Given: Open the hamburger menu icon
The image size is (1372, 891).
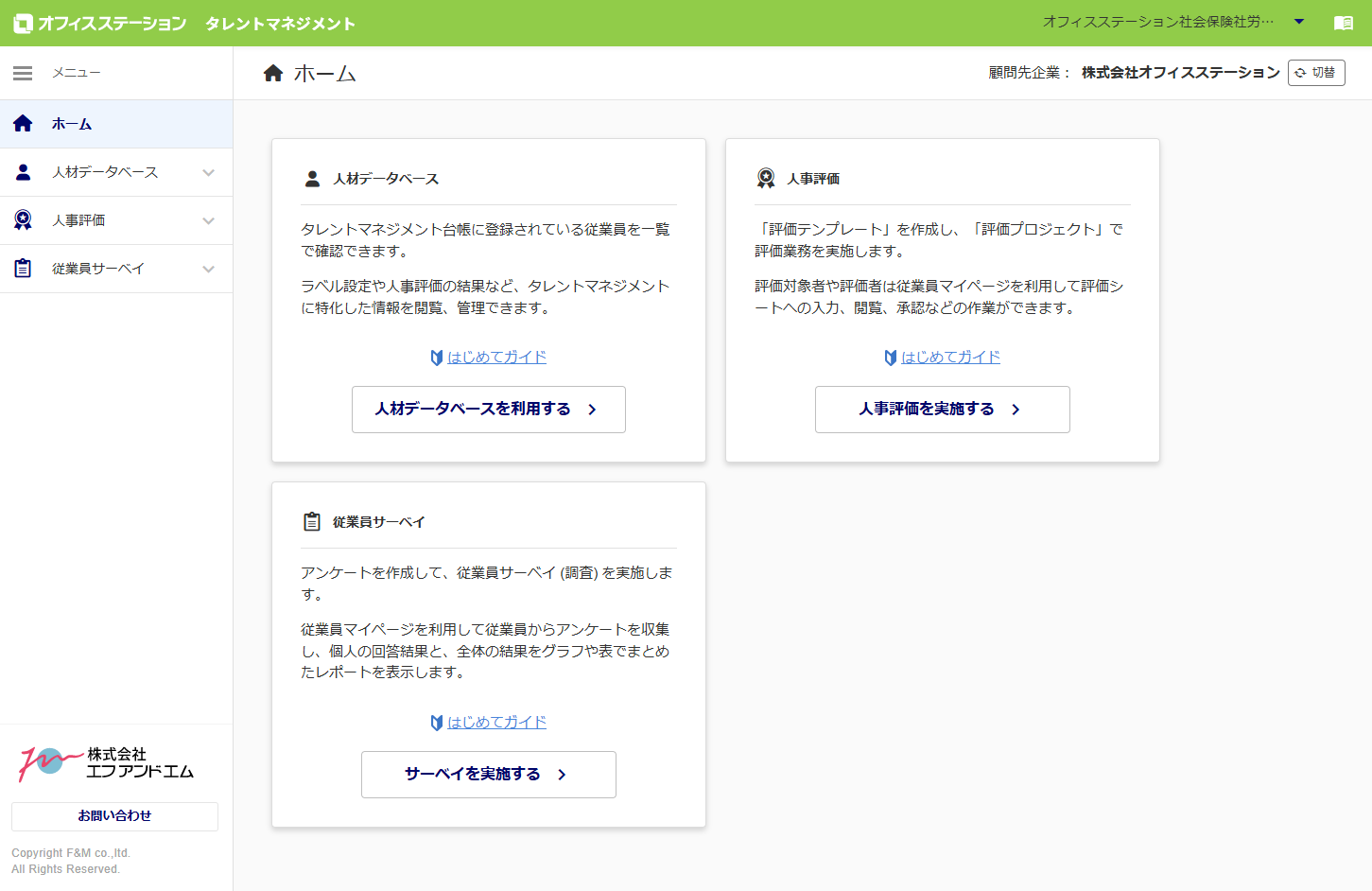Looking at the screenshot, I should (x=23, y=73).
